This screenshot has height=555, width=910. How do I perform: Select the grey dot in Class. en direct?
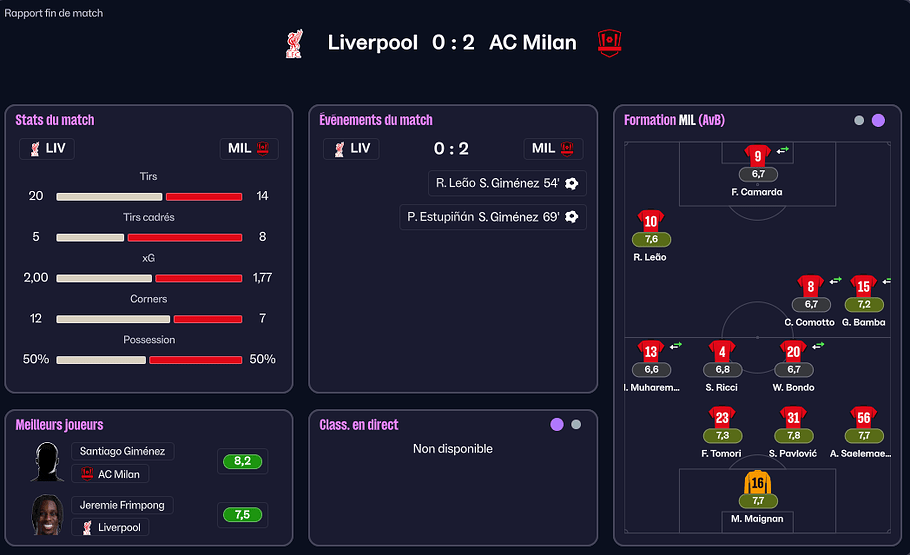pos(576,425)
